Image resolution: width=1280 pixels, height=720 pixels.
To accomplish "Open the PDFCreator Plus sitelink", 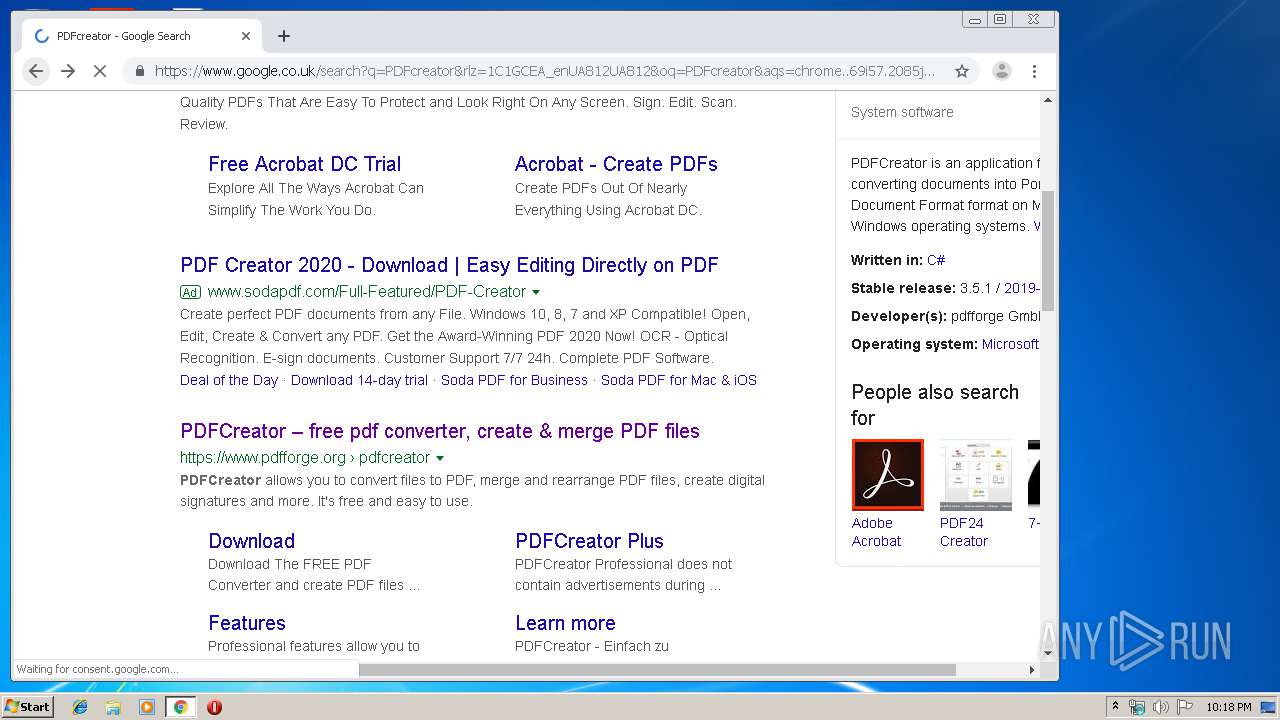I will [x=589, y=541].
